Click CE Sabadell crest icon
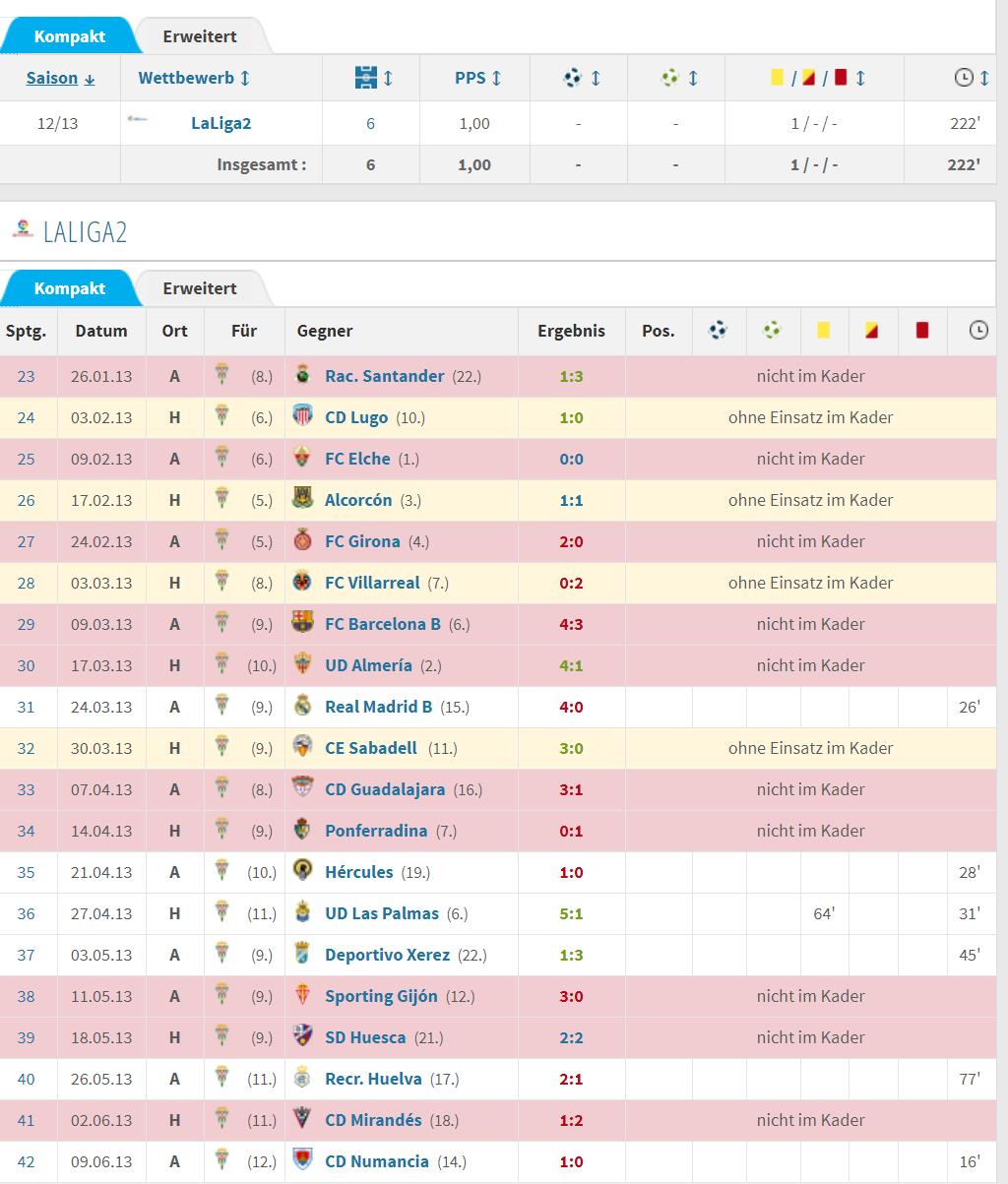Screen dimensions: 1008x1184 (x=303, y=747)
